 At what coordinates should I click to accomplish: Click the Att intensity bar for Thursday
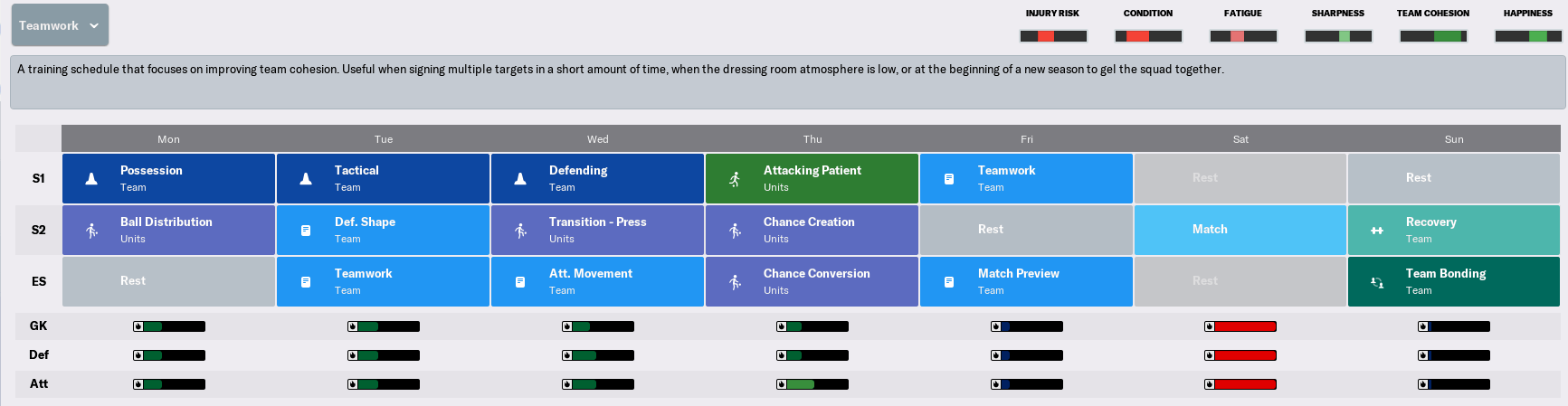(813, 384)
